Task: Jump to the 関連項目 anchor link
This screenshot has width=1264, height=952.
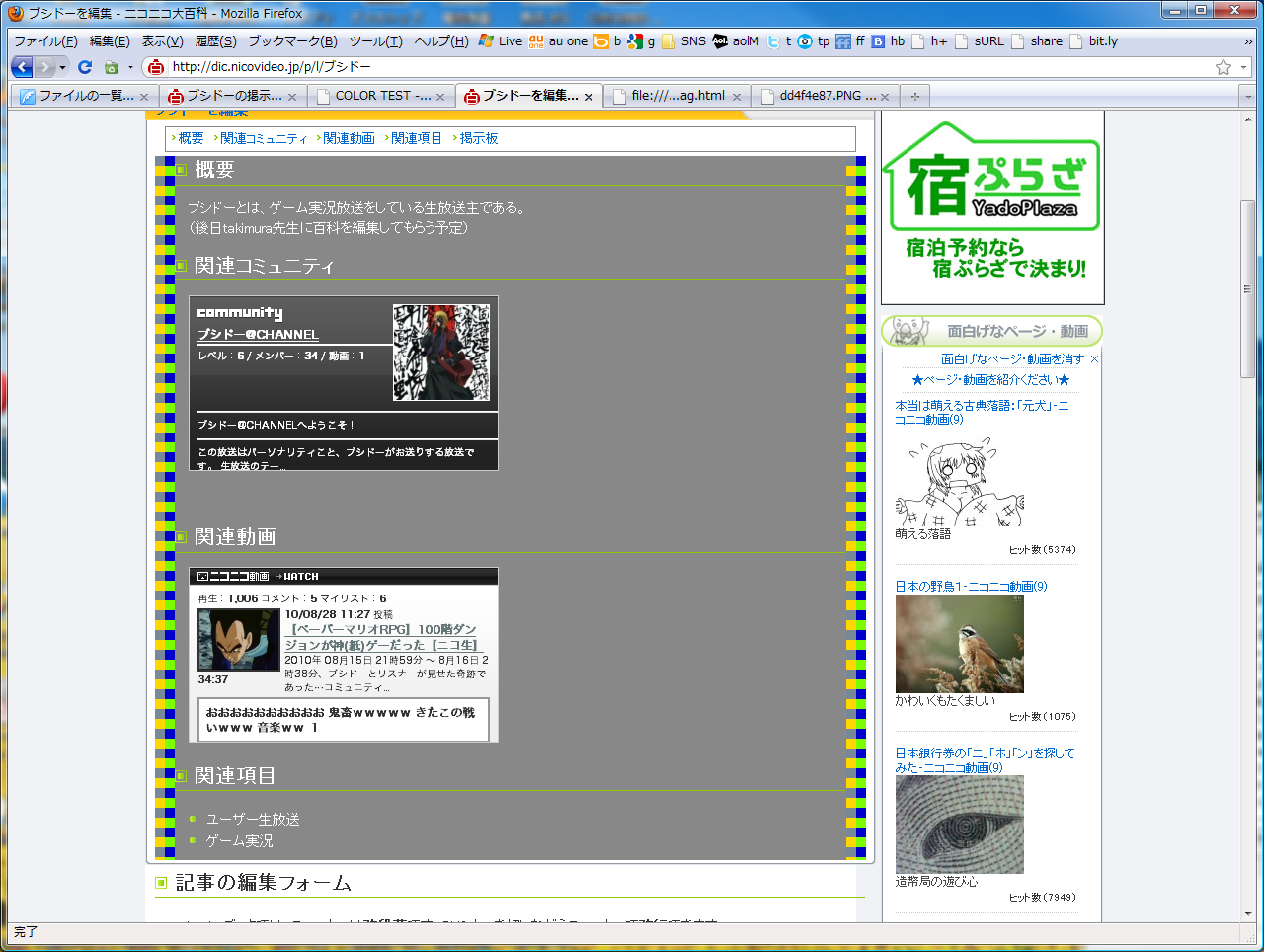Action: (417, 138)
